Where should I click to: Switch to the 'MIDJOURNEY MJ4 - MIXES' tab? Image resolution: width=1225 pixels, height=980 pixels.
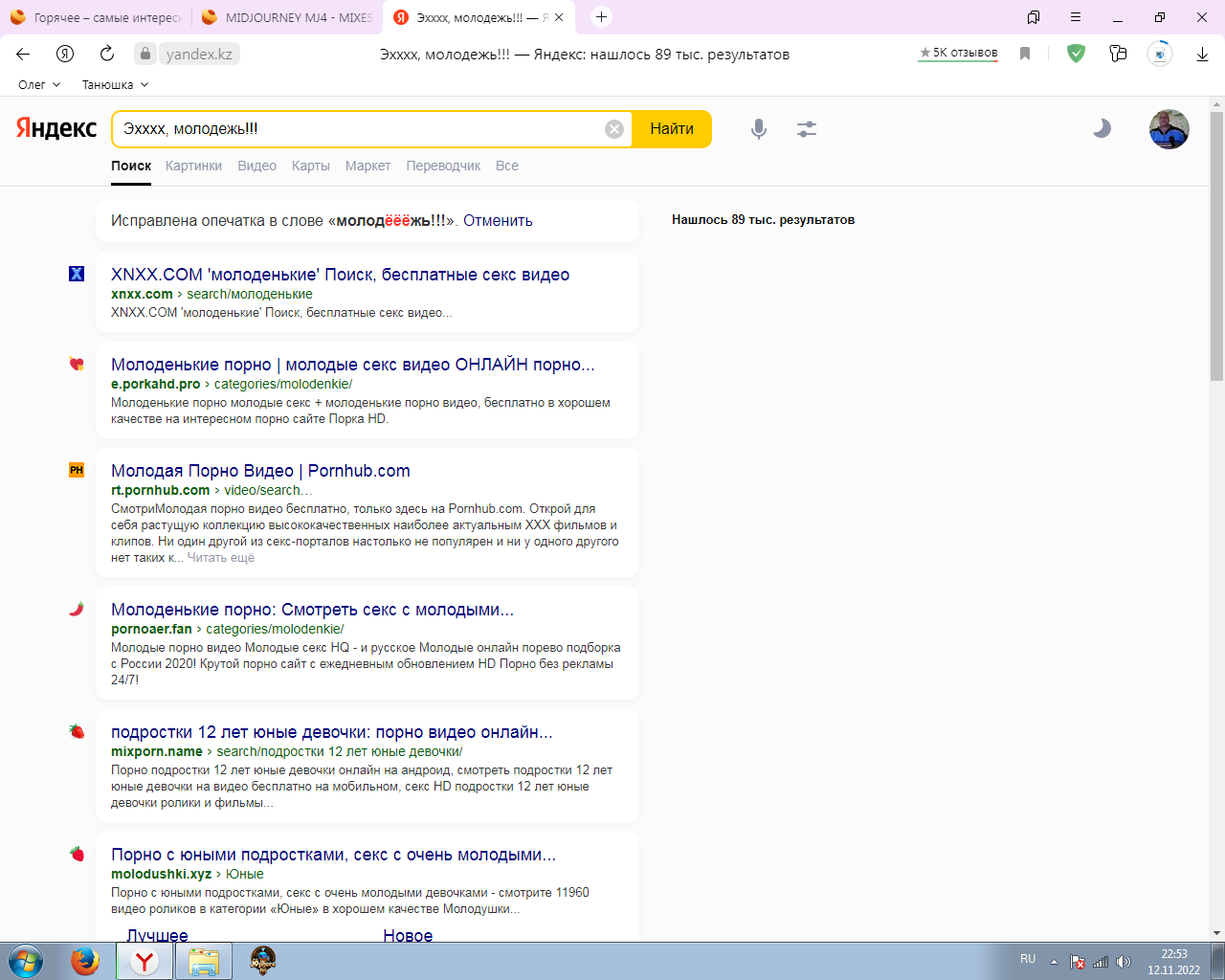[x=287, y=17]
